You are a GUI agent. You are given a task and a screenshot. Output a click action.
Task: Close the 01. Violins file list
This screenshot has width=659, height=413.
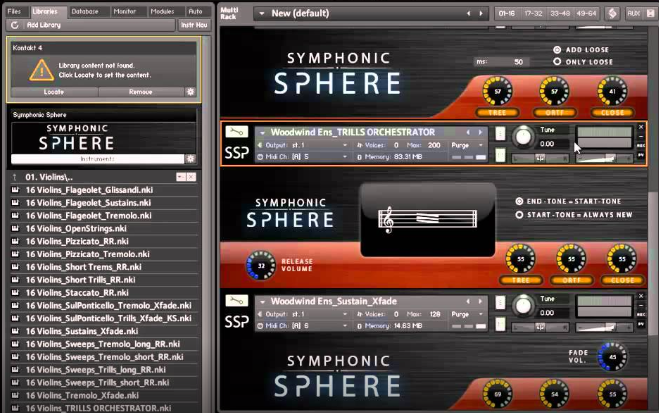(x=191, y=177)
